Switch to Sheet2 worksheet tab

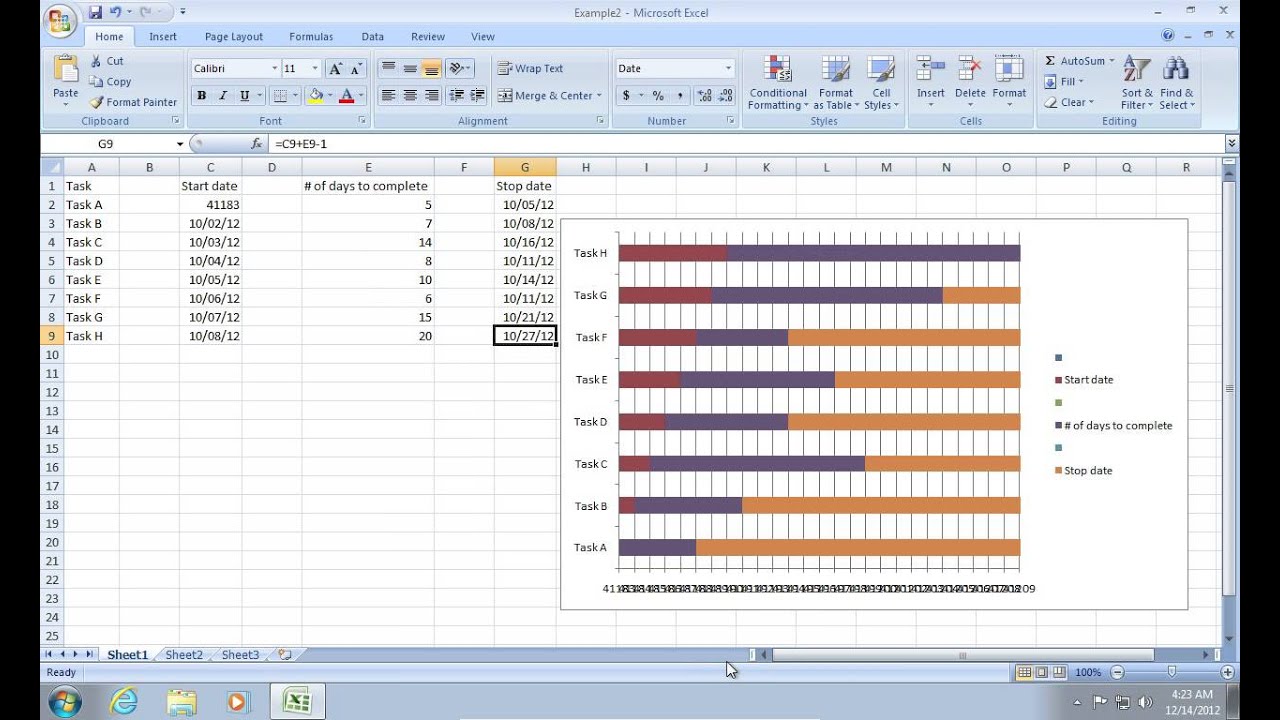pos(184,655)
